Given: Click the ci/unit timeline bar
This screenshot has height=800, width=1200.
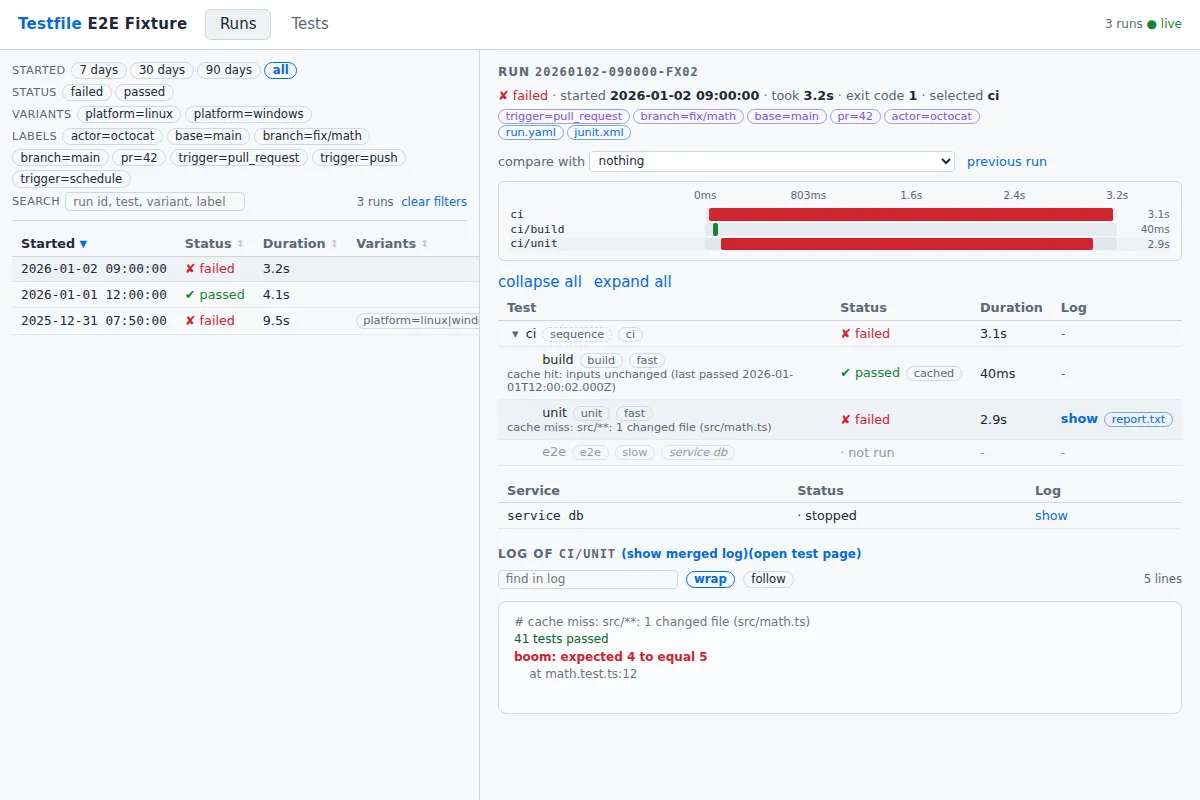Looking at the screenshot, I should (907, 244).
